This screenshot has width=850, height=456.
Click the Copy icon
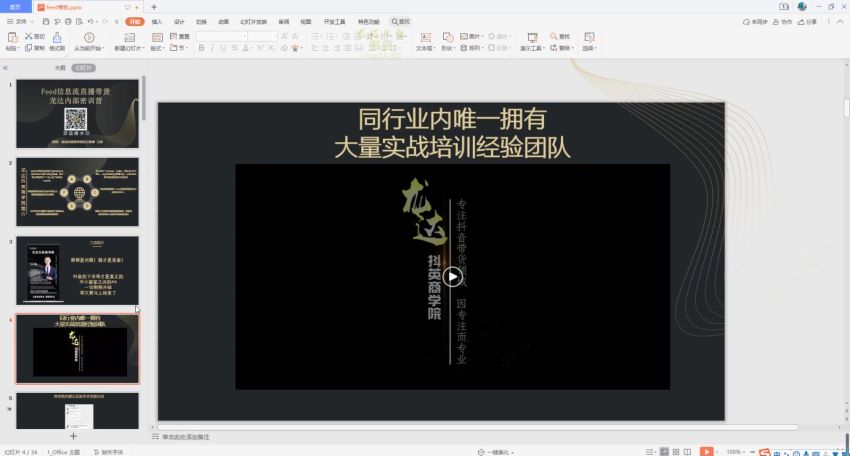pyautogui.click(x=29, y=48)
